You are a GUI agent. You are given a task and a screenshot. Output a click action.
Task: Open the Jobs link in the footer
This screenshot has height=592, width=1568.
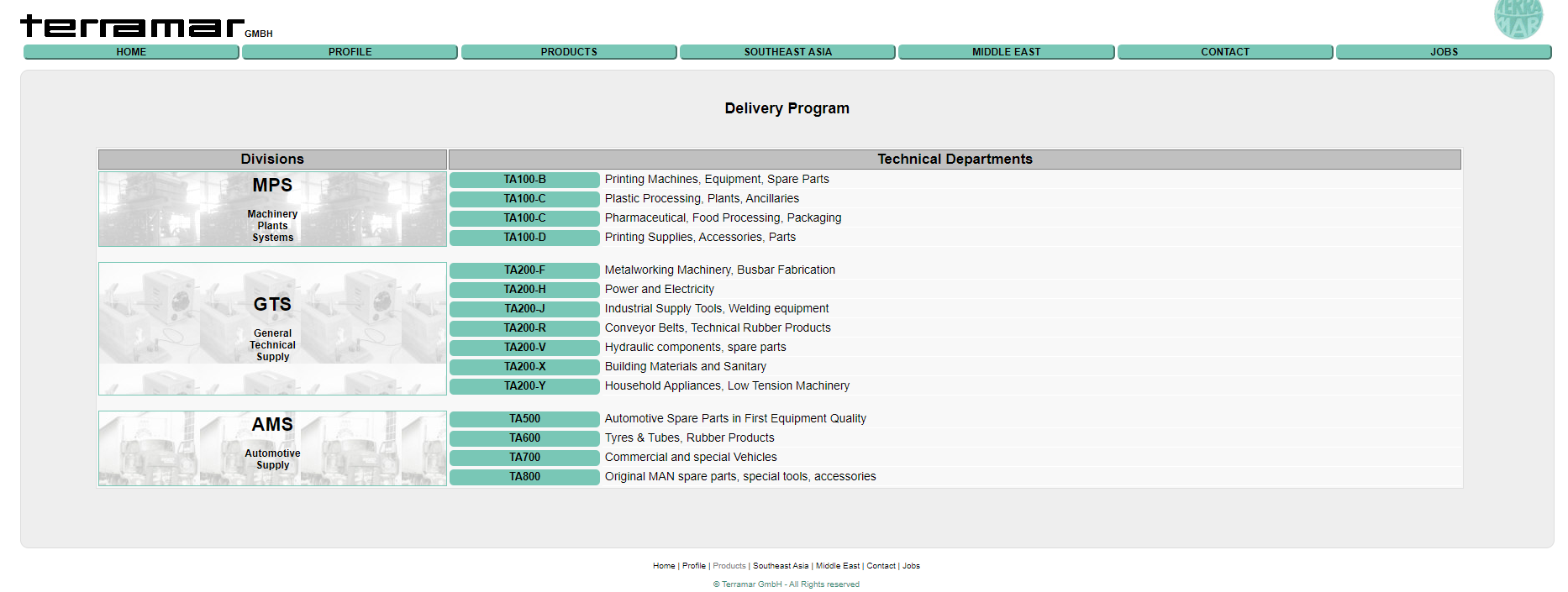click(x=911, y=566)
